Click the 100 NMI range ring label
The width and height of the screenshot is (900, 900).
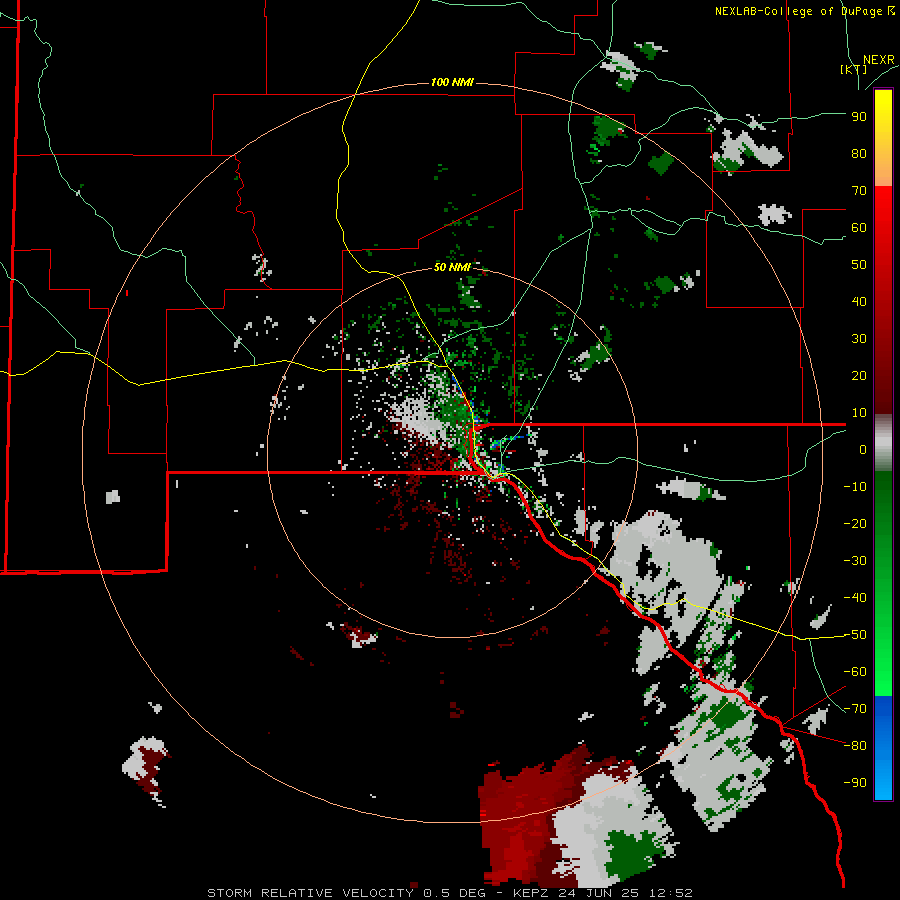pos(452,83)
